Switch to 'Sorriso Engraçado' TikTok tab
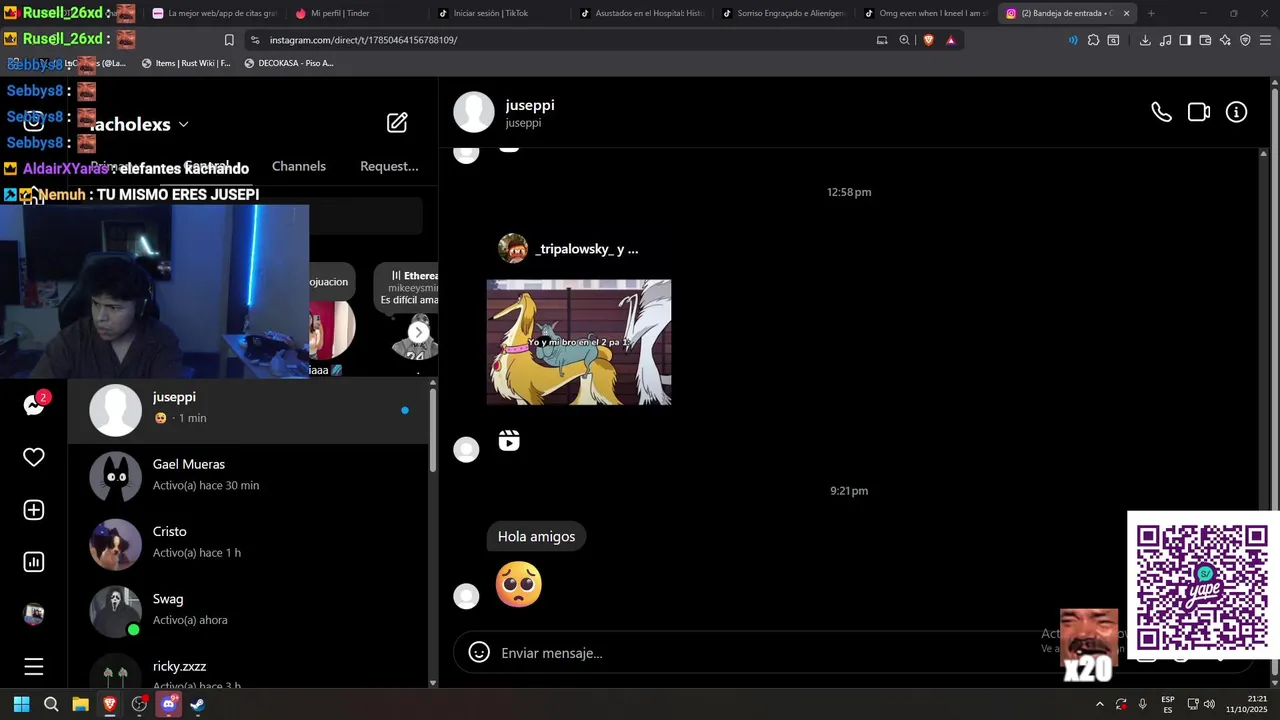 [785, 13]
